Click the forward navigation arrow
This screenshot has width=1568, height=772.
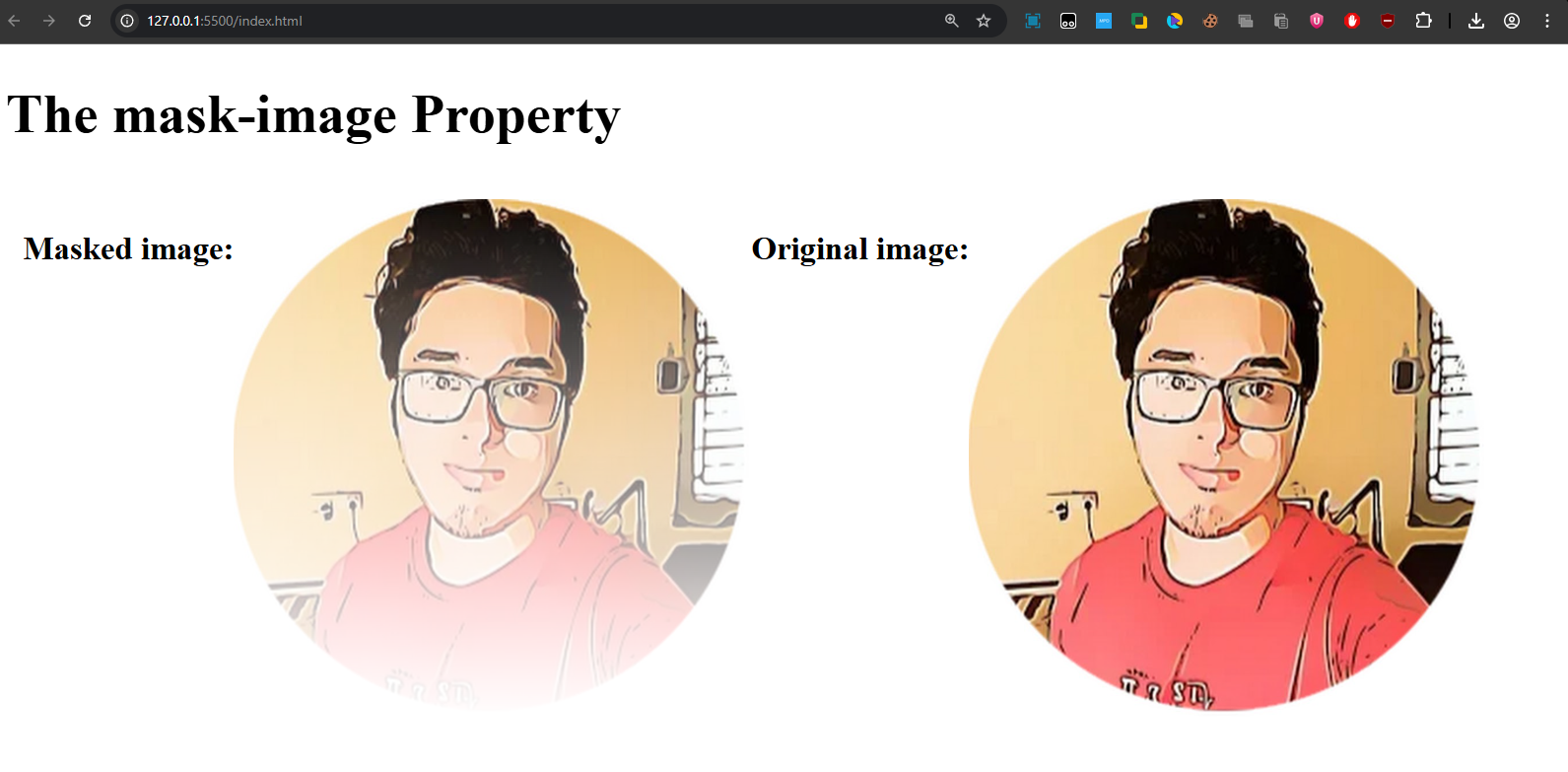pos(49,21)
